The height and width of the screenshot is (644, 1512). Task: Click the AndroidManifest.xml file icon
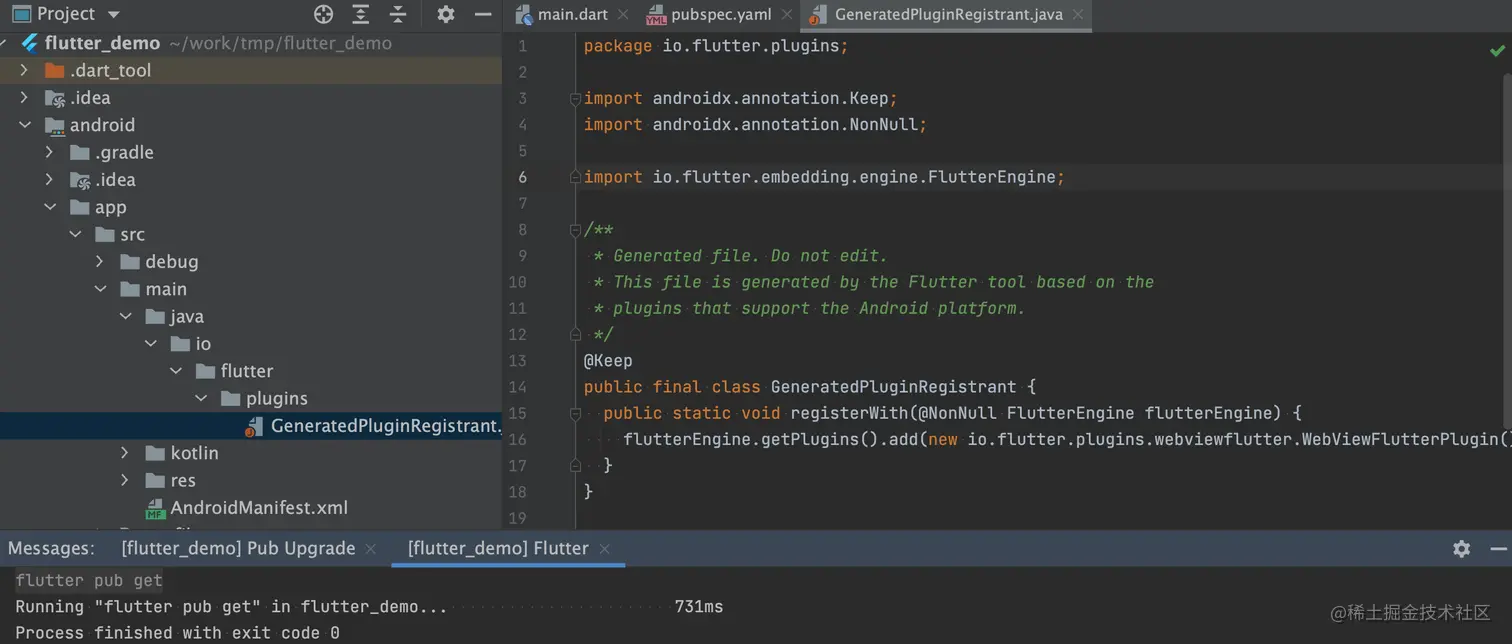[155, 509]
